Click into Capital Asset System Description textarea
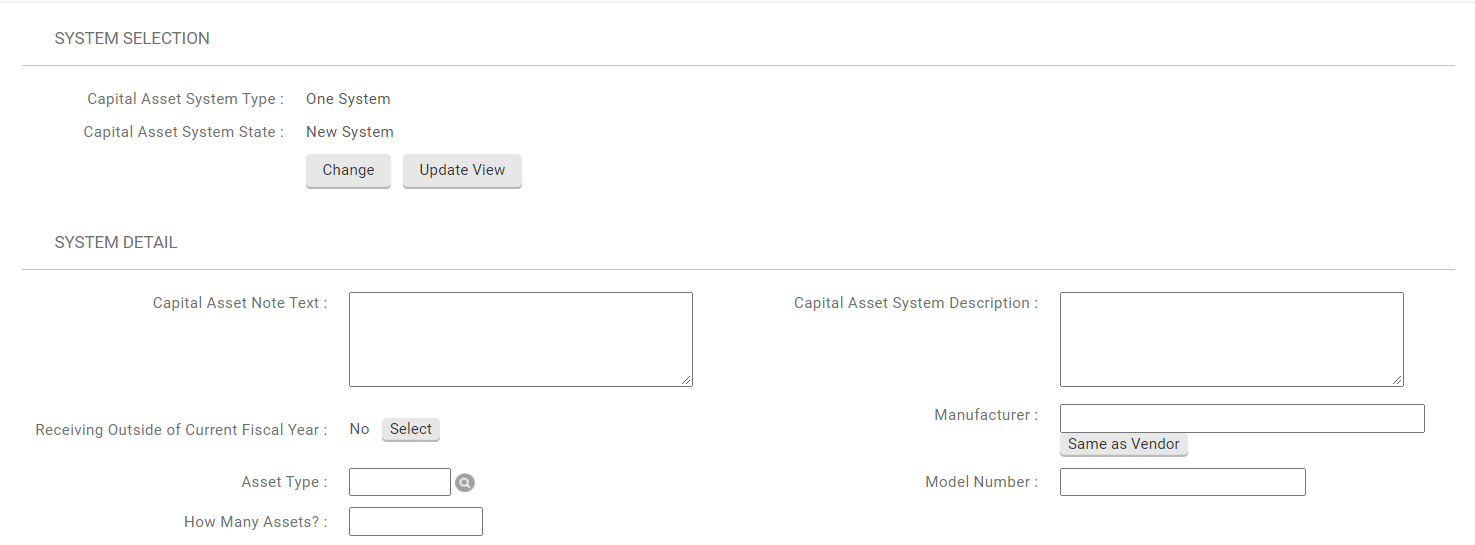 coord(1231,339)
